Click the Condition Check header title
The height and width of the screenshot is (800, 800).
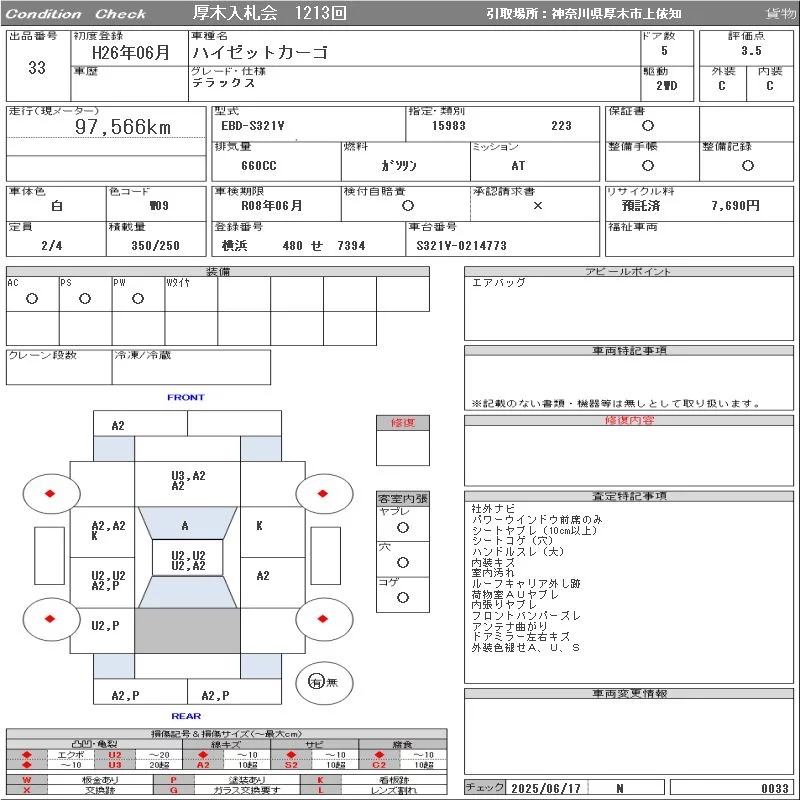coord(76,14)
